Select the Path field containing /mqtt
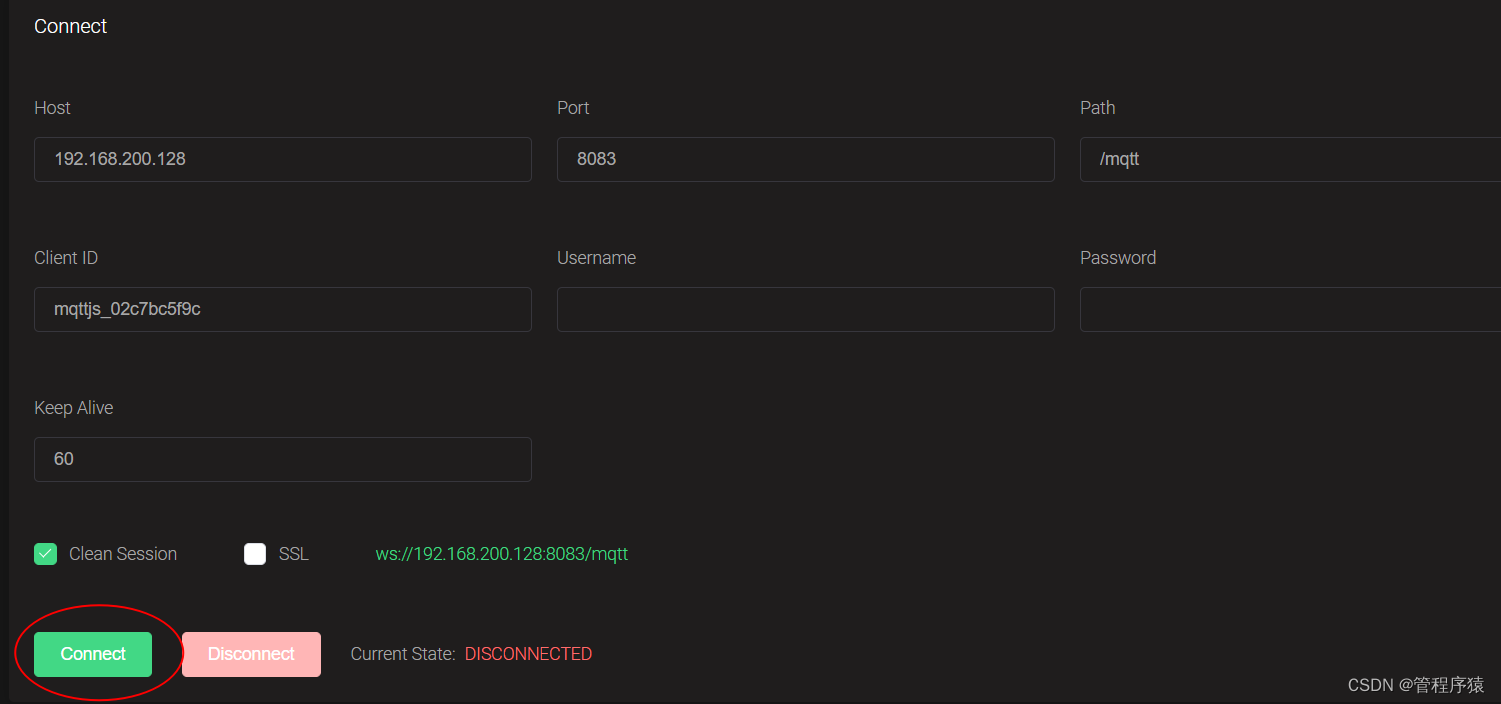The image size is (1501, 704). [x=1290, y=159]
